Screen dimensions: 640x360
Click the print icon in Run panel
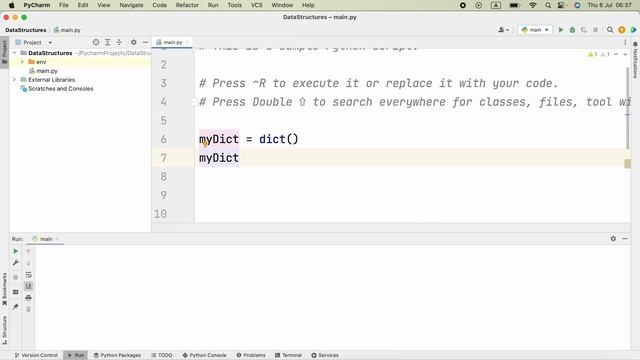coord(29,298)
